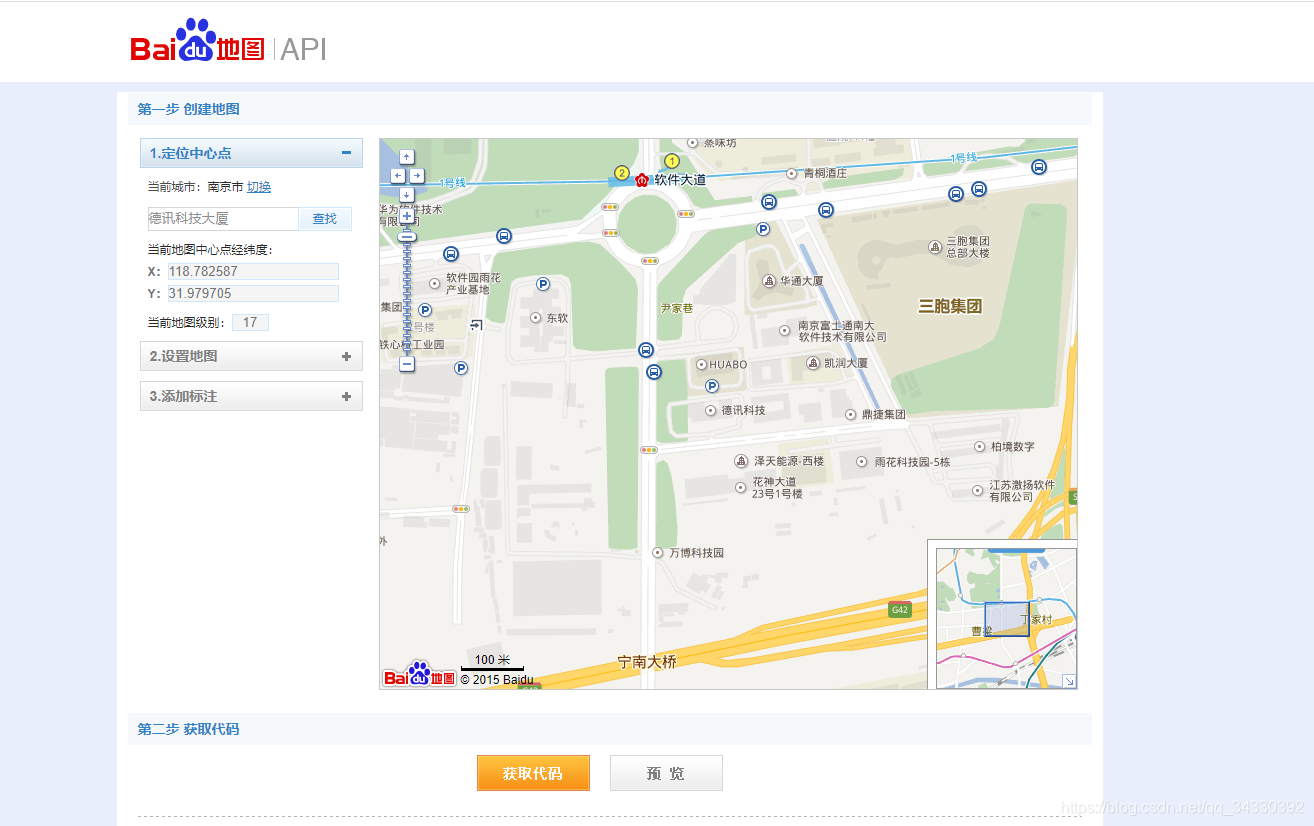Click the X longitude field 118.782587
1314x826 pixels.
pos(252,271)
